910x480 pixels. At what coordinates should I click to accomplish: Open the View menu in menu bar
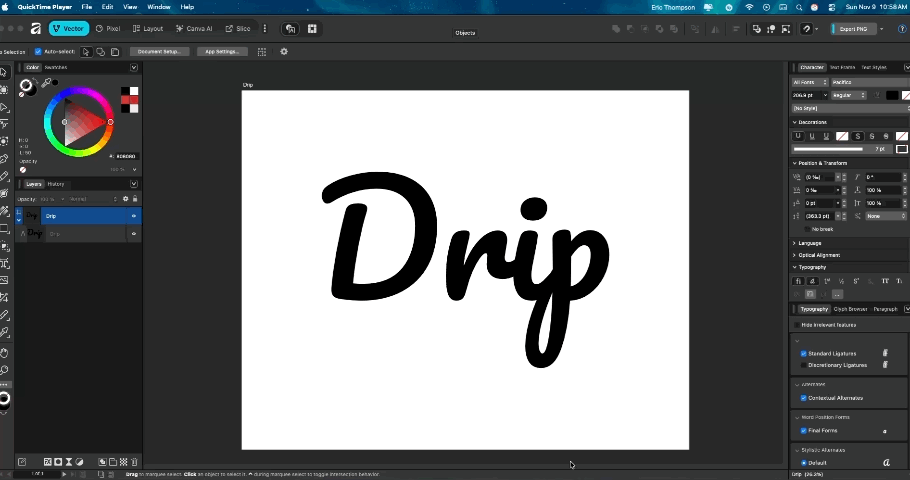click(130, 7)
